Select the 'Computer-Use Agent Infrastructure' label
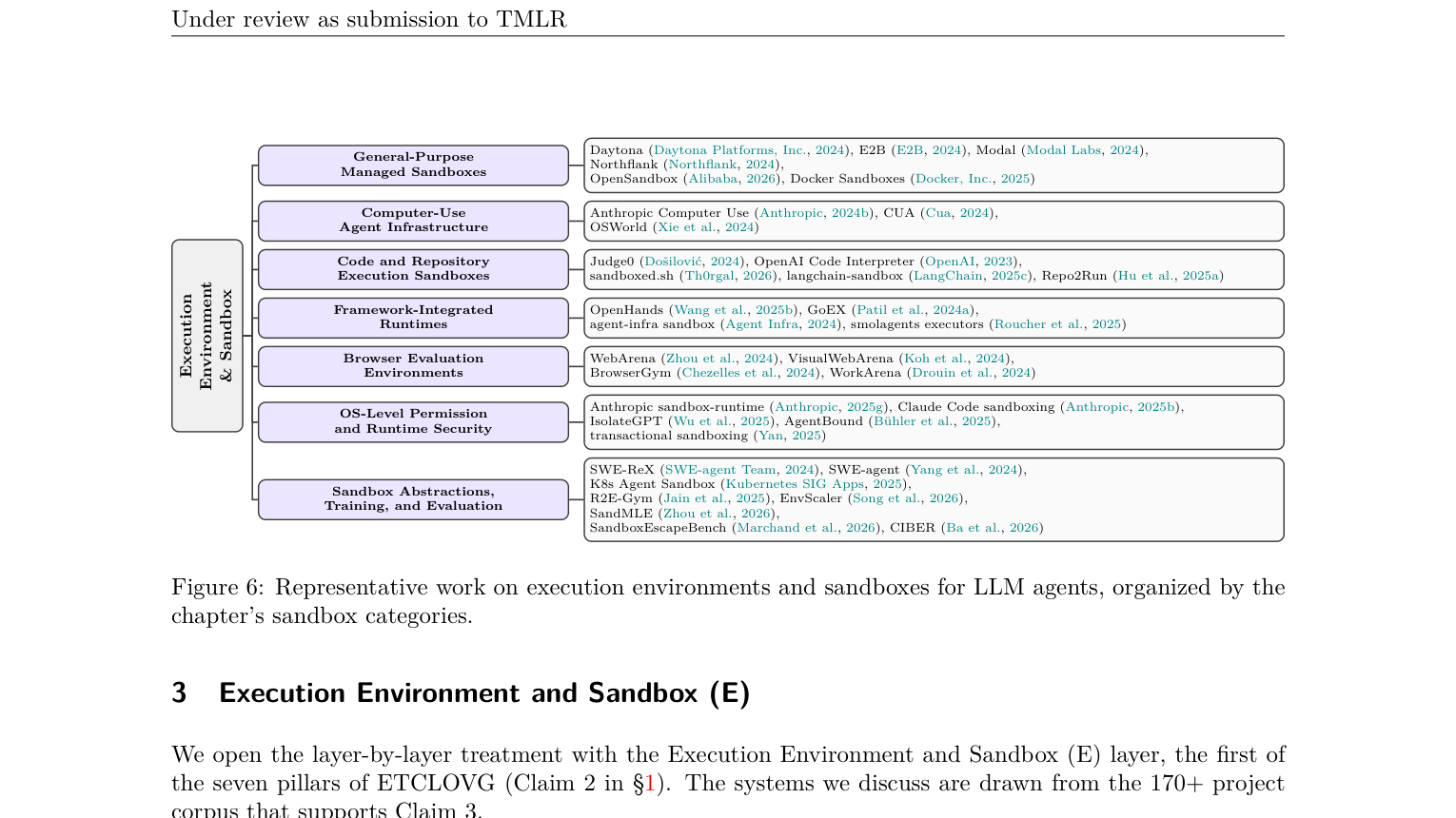Screen dimensions: 1456x818 click(414, 221)
